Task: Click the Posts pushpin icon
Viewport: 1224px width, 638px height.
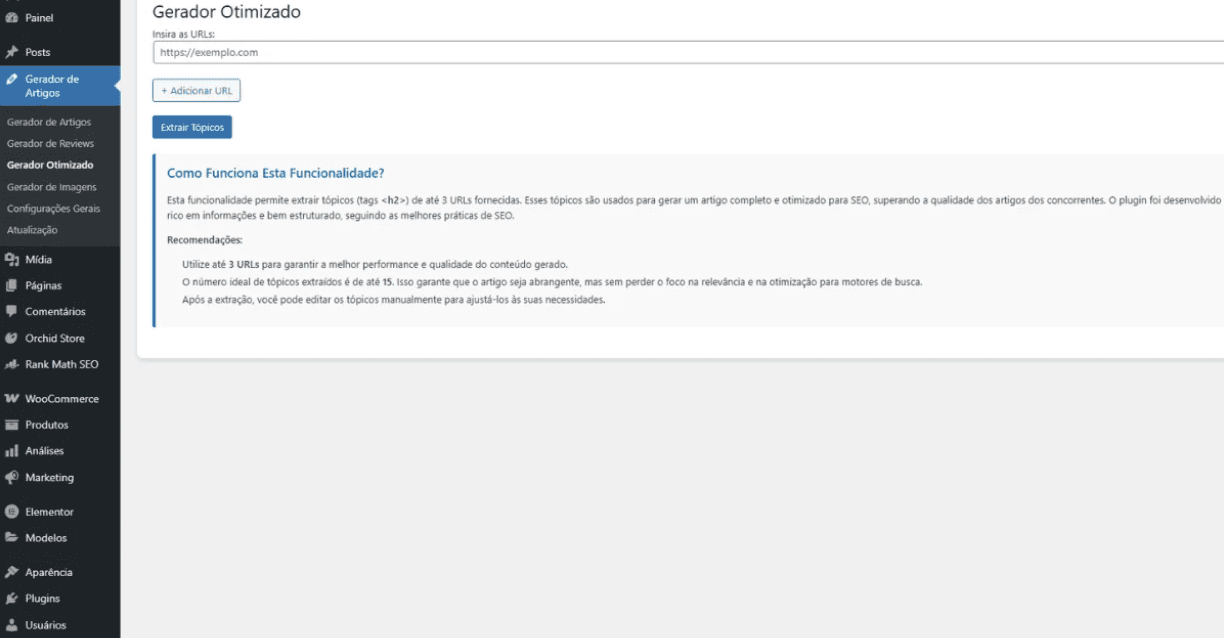Action: tap(12, 52)
